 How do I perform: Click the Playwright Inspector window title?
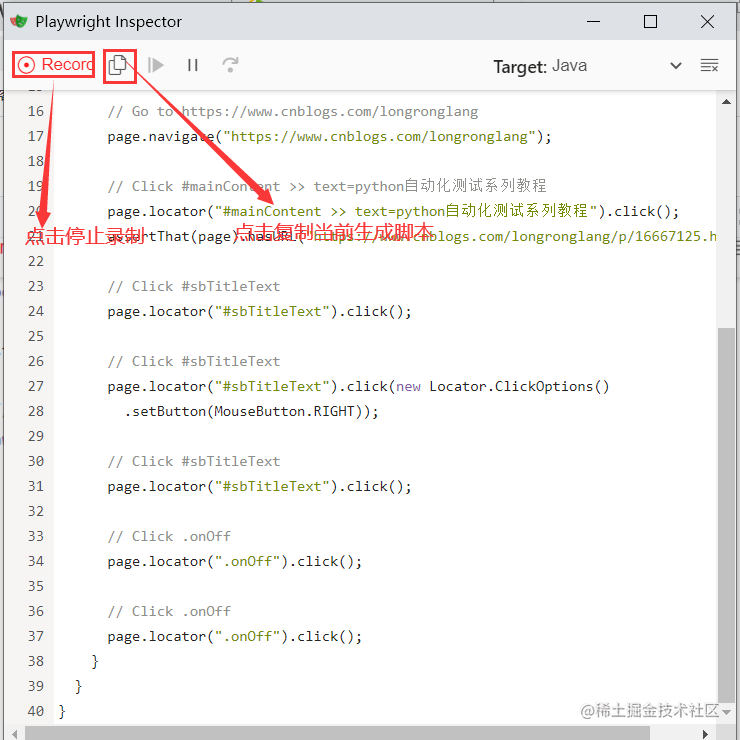tap(109, 22)
